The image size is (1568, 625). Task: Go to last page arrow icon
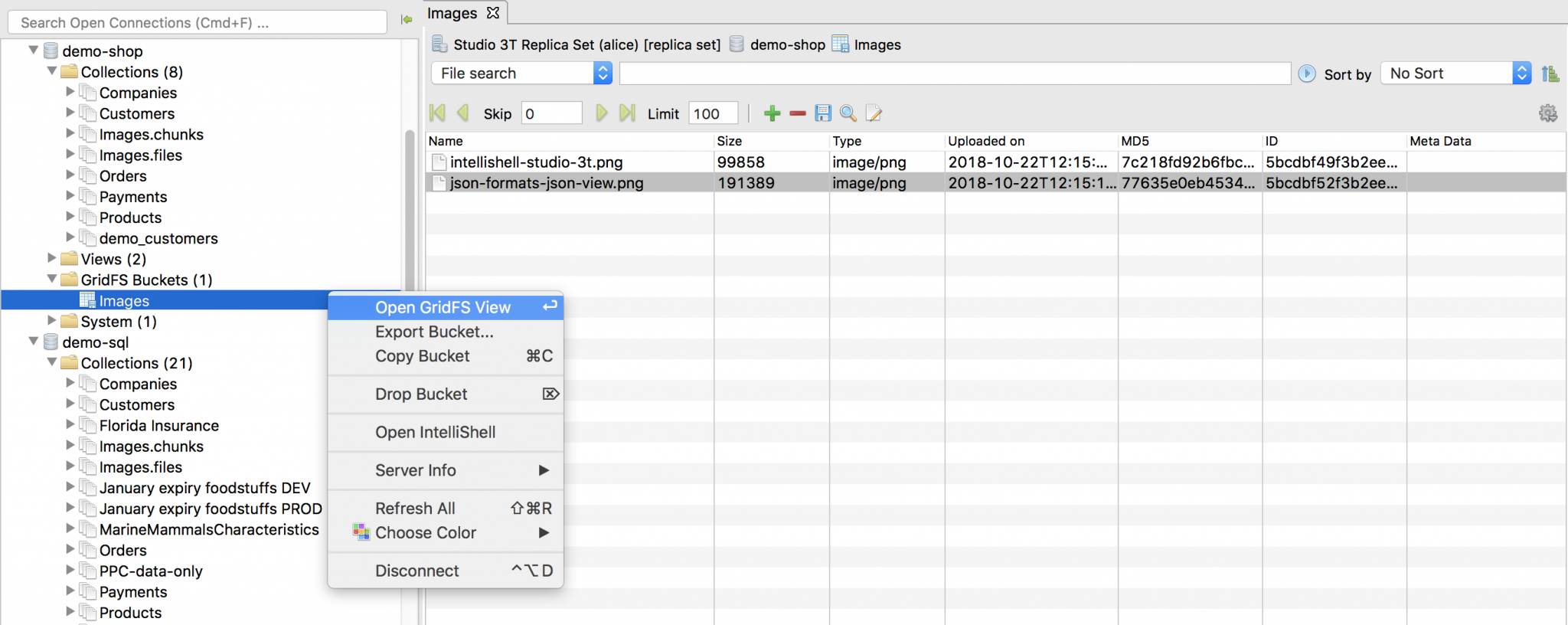pyautogui.click(x=627, y=113)
